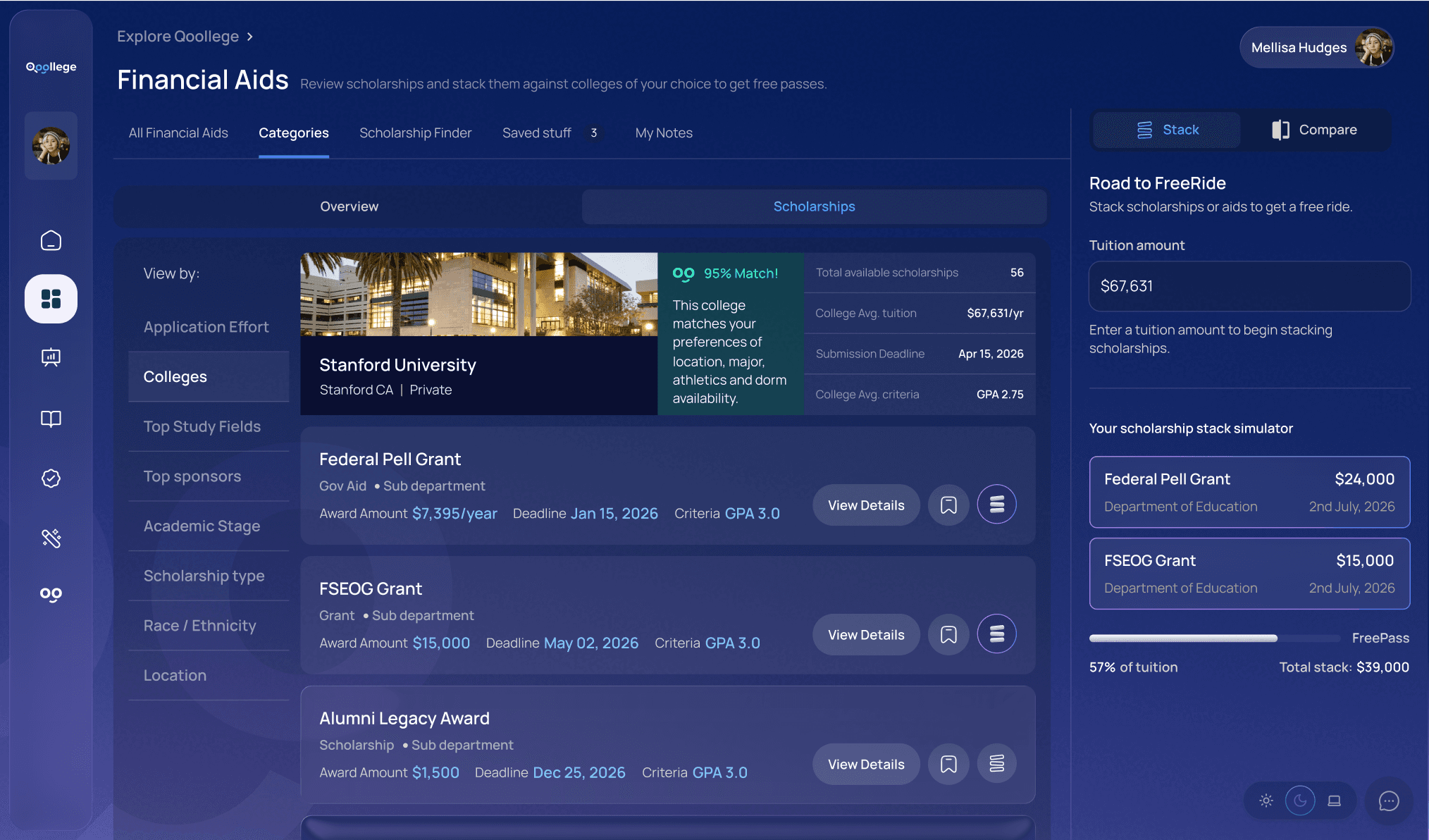Viewport: 1429px width, 840px height.
Task: Switch to Scholarship Finder tab
Action: pos(415,133)
